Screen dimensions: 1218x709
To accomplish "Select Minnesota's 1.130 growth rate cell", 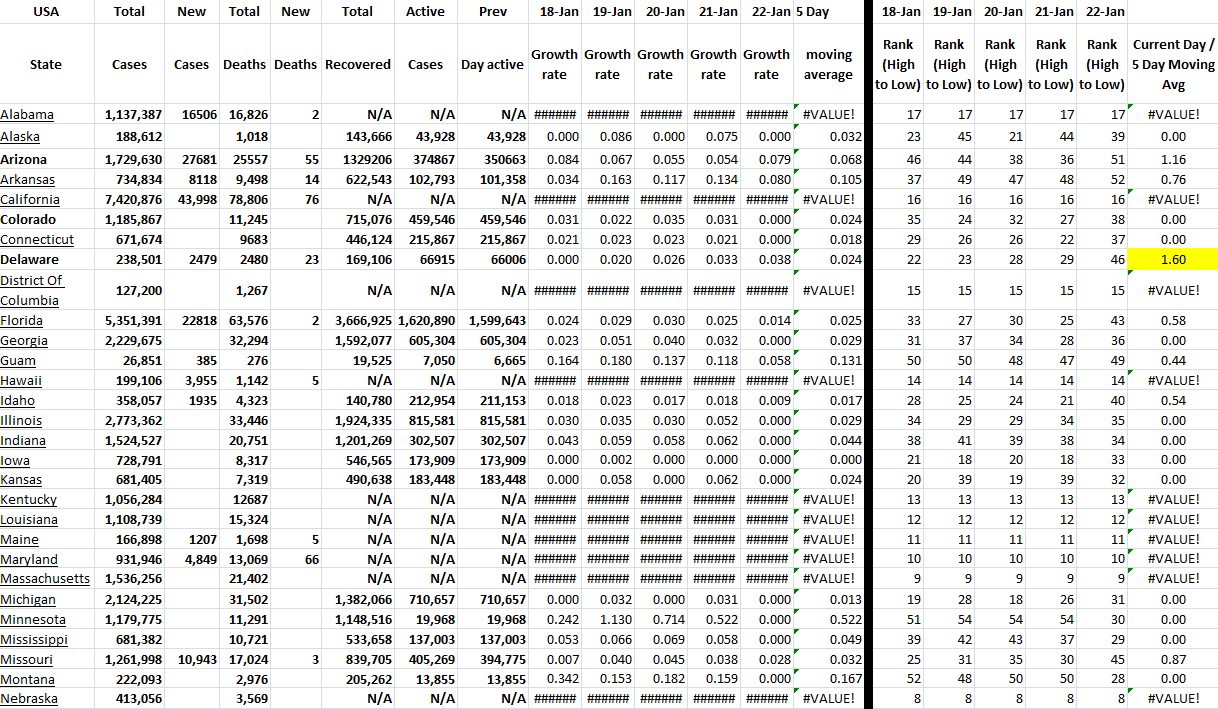I will pyautogui.click(x=607, y=619).
